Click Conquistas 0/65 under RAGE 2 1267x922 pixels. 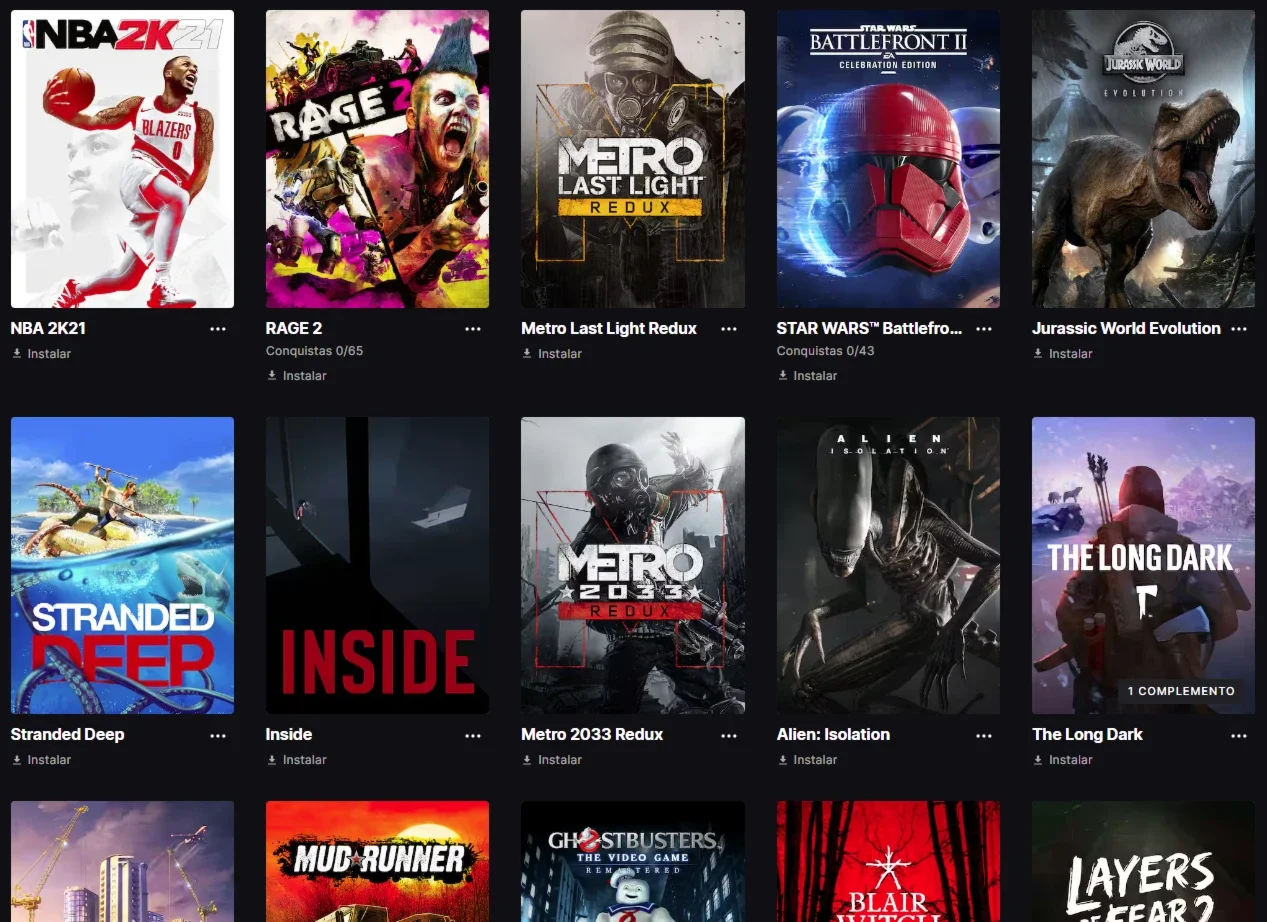315,351
